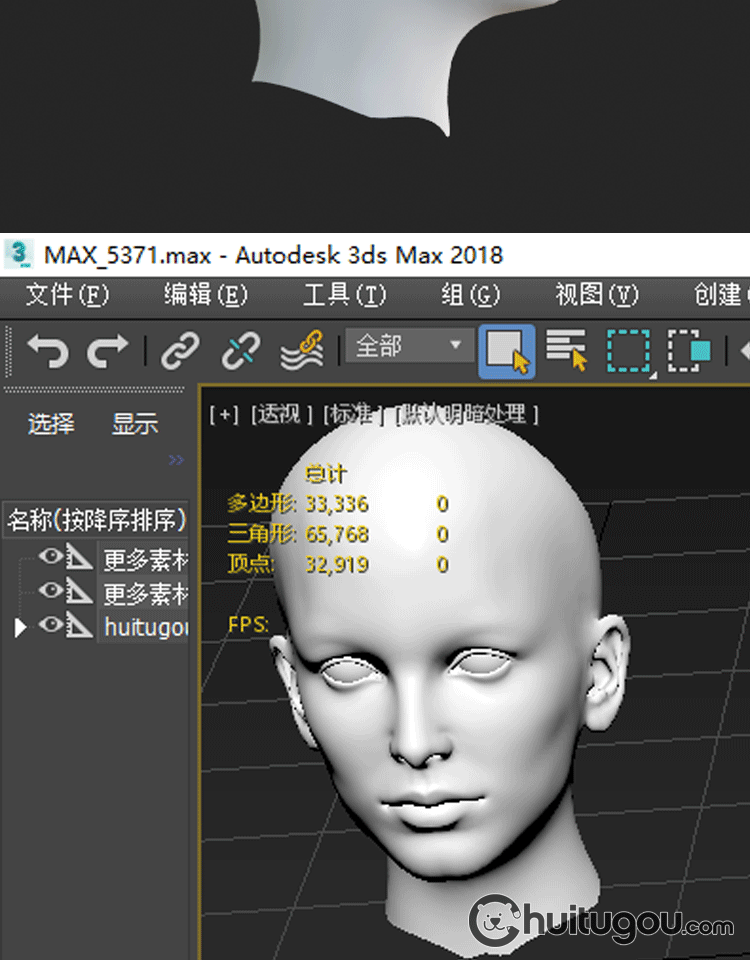Expand scene explorer menus with the >> chevron
Viewport: 750px width, 960px height.
click(x=176, y=460)
